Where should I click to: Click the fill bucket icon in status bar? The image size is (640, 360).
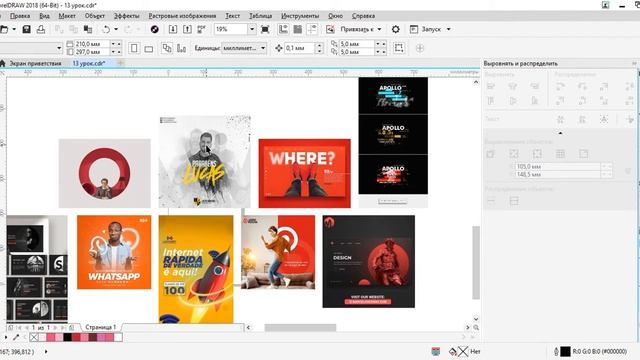pos(453,351)
